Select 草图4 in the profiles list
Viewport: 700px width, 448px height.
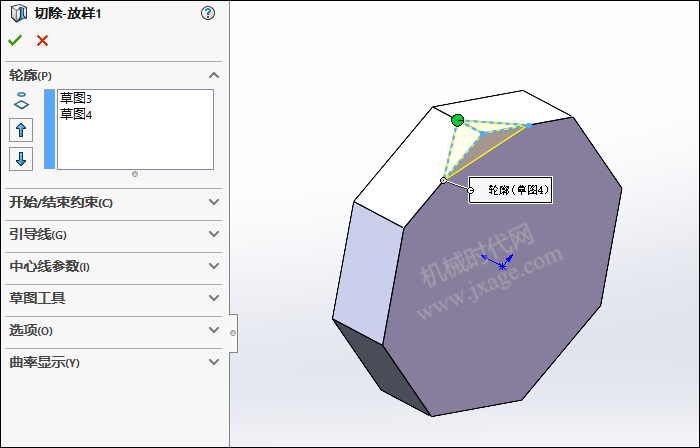76,114
